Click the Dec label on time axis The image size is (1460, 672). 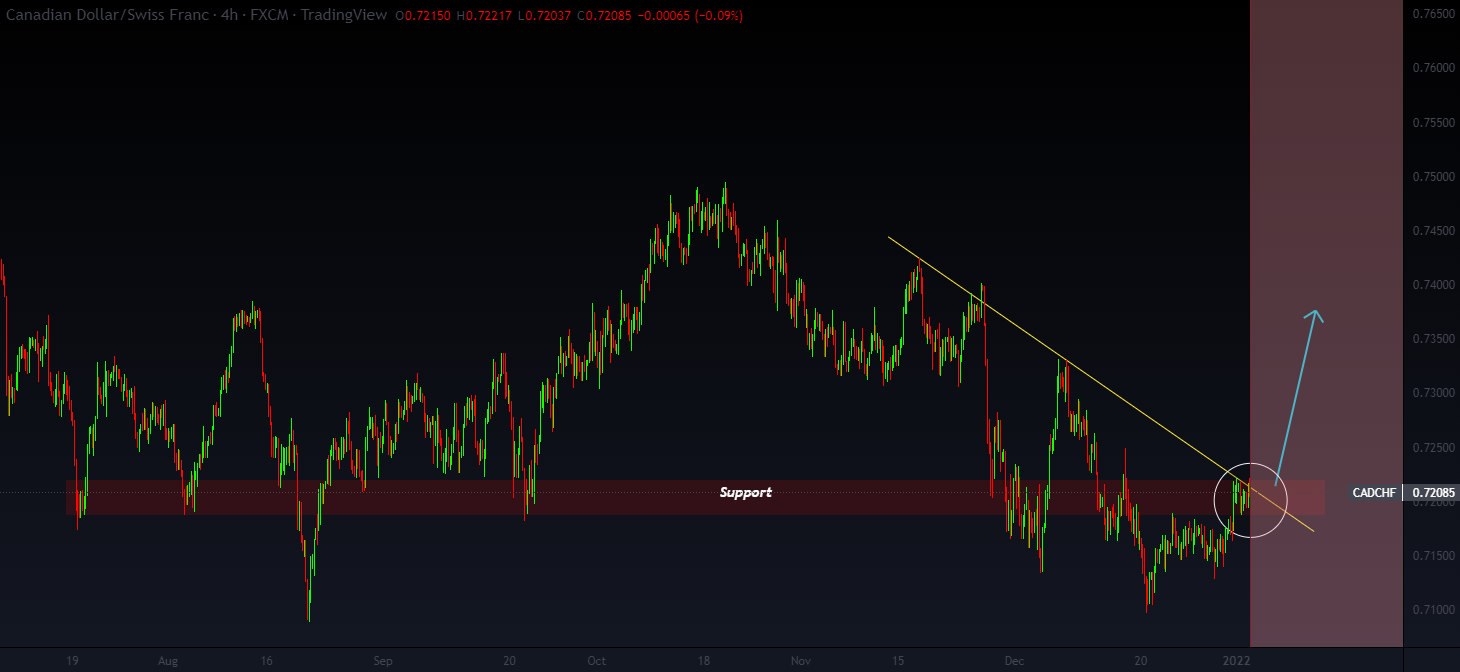coord(1015,661)
